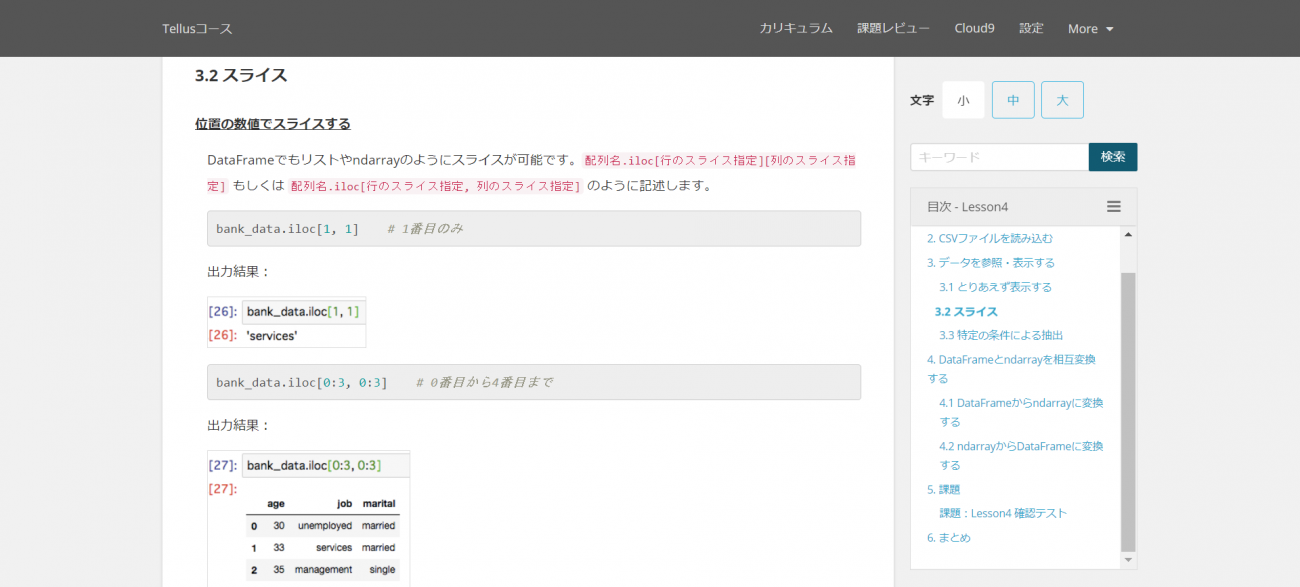The height and width of the screenshot is (587, 1300).
Task: Click the bank_data.iloc[0:3, 0:3] code block
Action: pyautogui.click(x=534, y=382)
